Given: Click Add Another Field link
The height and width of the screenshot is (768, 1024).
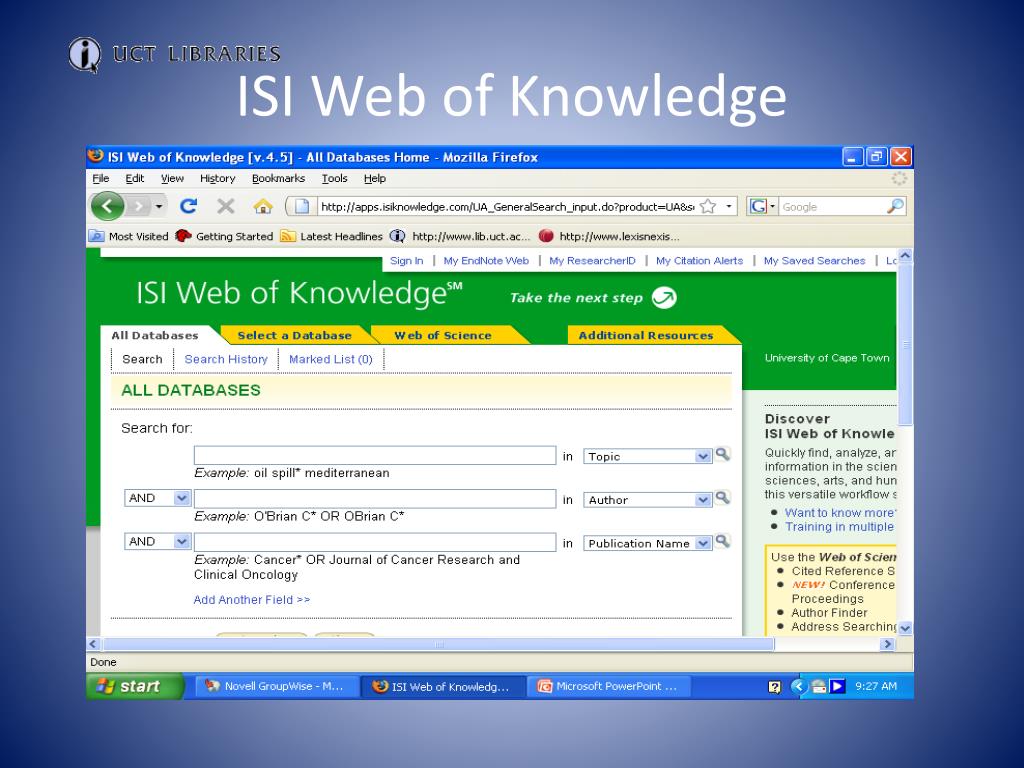Looking at the screenshot, I should tap(251, 600).
